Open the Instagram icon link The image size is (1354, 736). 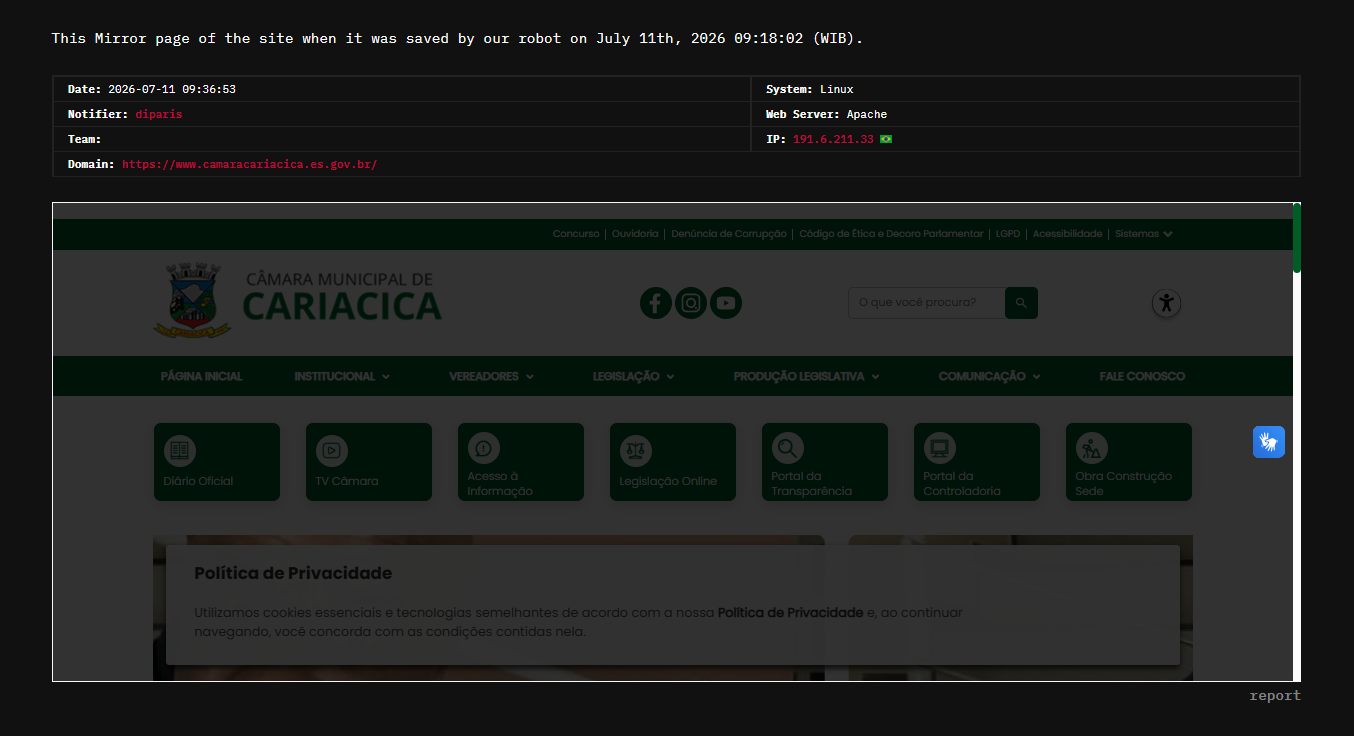(691, 303)
